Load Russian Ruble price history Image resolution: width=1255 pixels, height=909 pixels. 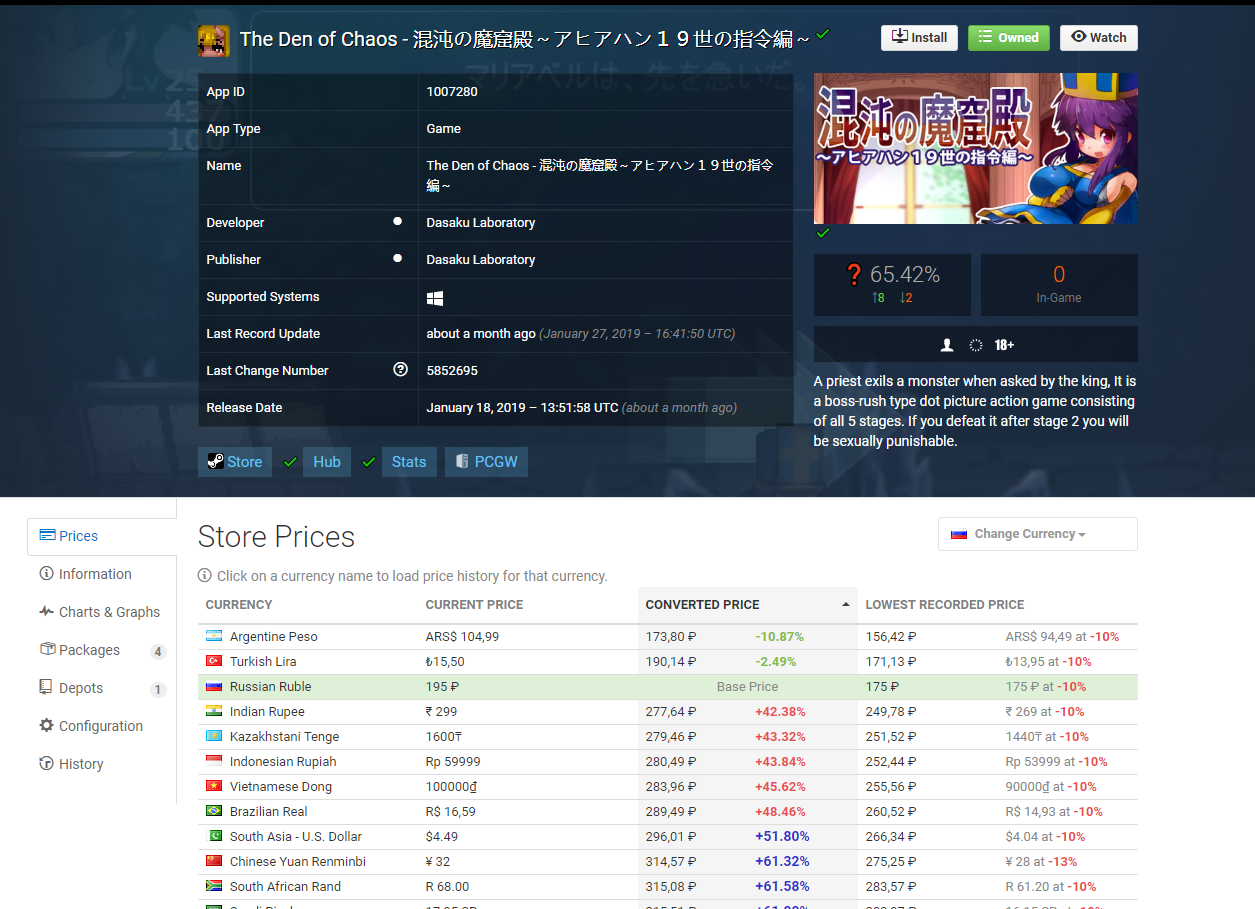(x=270, y=687)
